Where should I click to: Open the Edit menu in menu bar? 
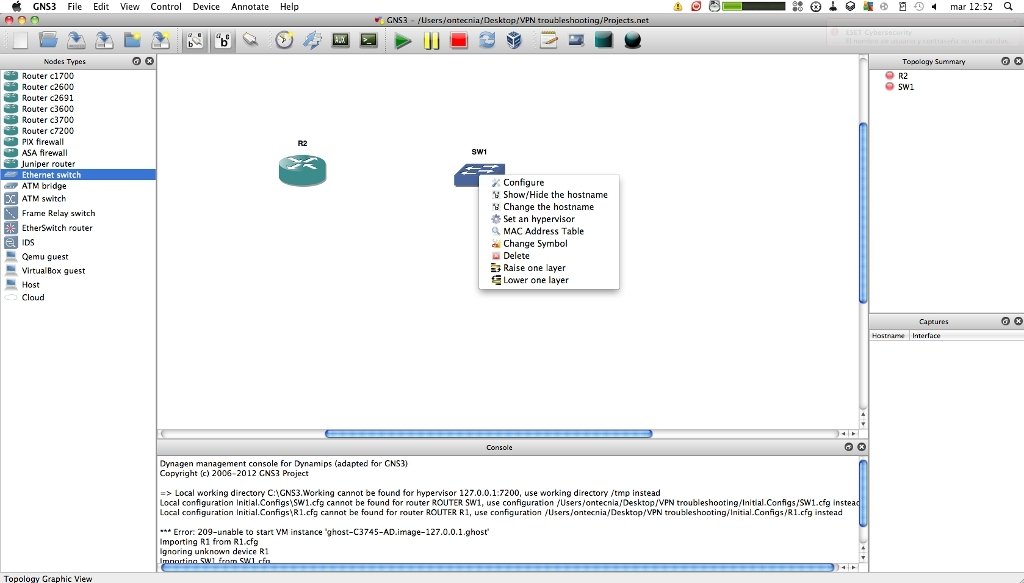pyautogui.click(x=101, y=7)
